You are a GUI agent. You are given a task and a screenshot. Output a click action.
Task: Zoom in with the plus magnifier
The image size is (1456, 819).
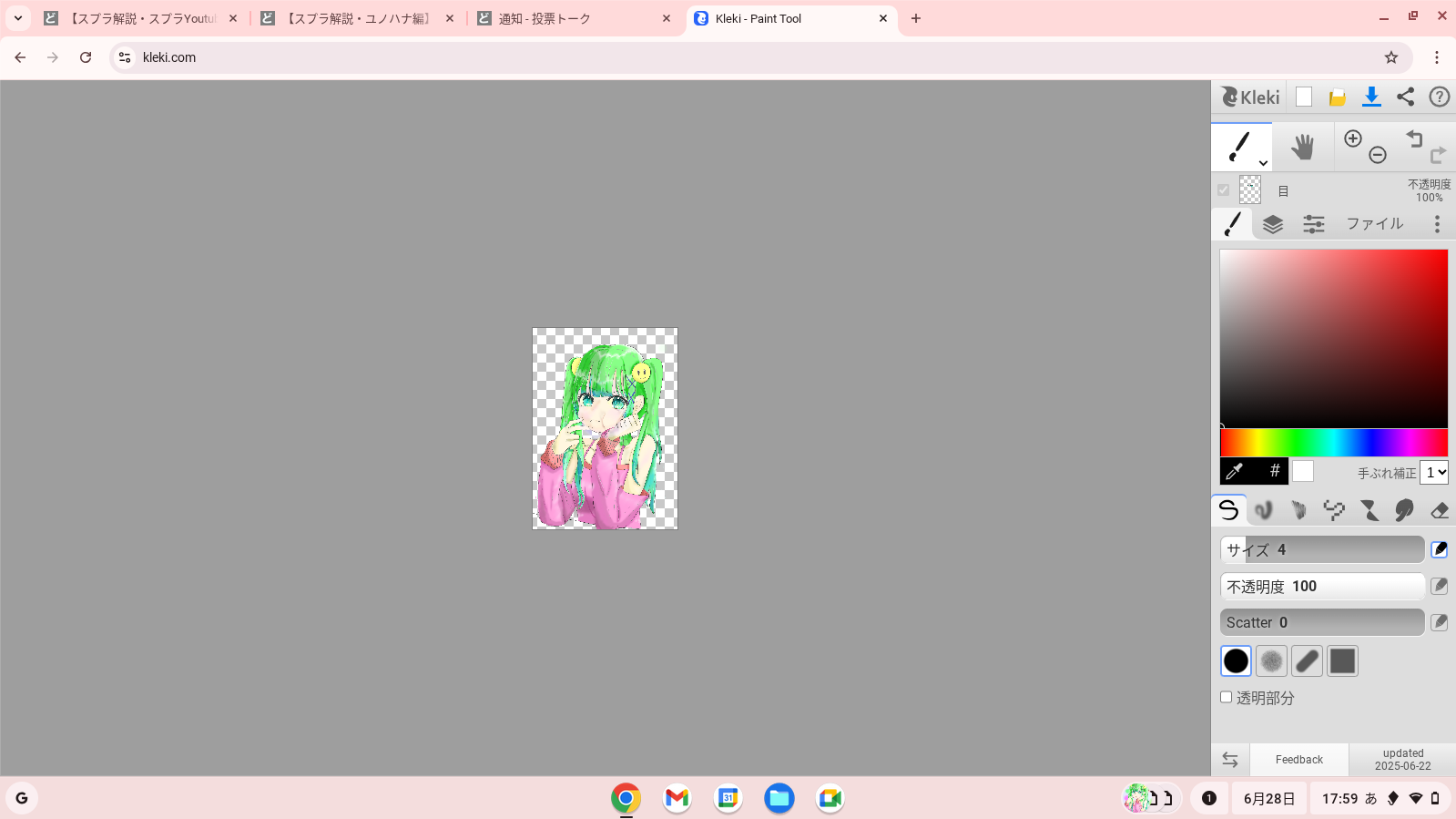(1353, 138)
